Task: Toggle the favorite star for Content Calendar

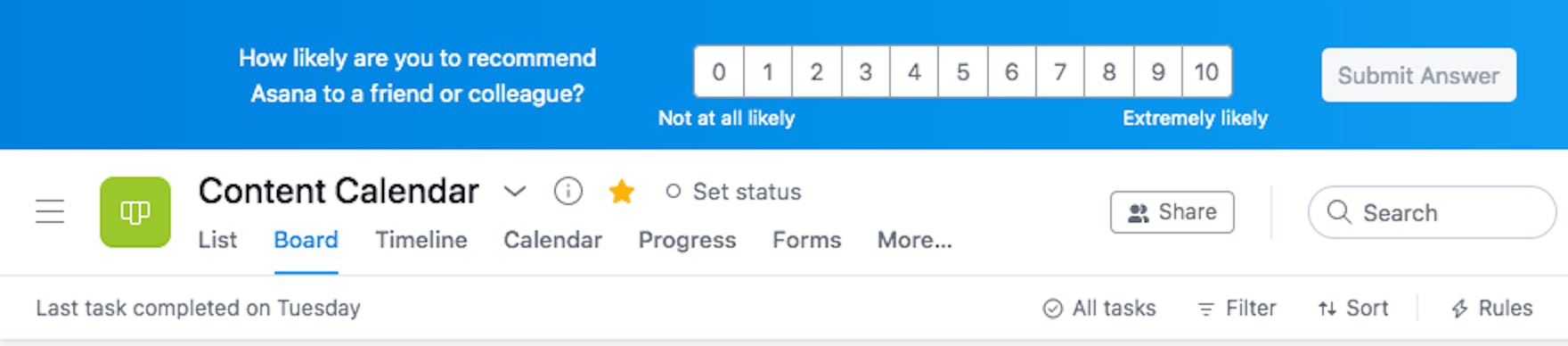Action: click(x=622, y=191)
